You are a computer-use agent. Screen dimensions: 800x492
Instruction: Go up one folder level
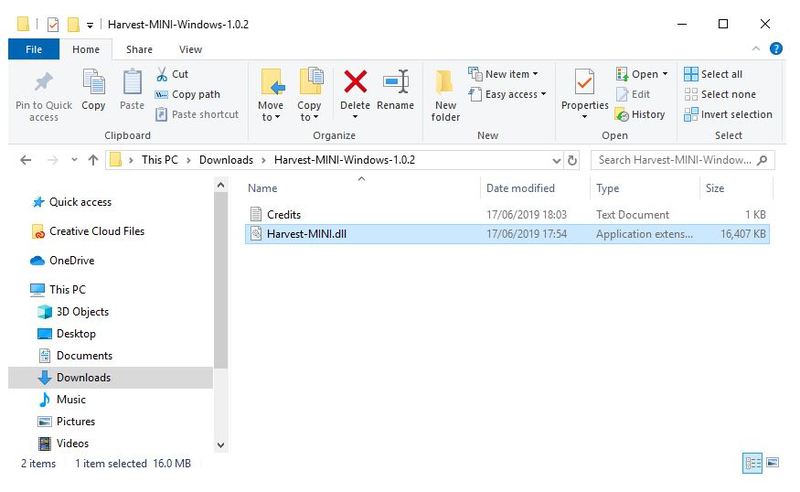(93, 160)
